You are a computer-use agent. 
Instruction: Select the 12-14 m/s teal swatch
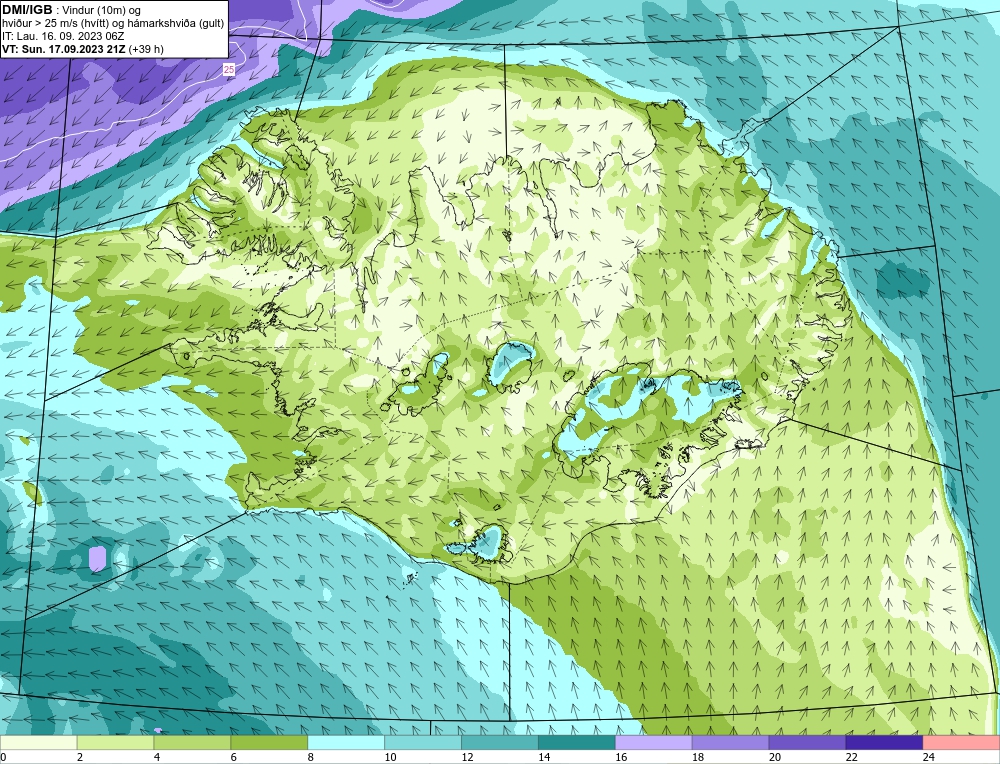pos(500,743)
